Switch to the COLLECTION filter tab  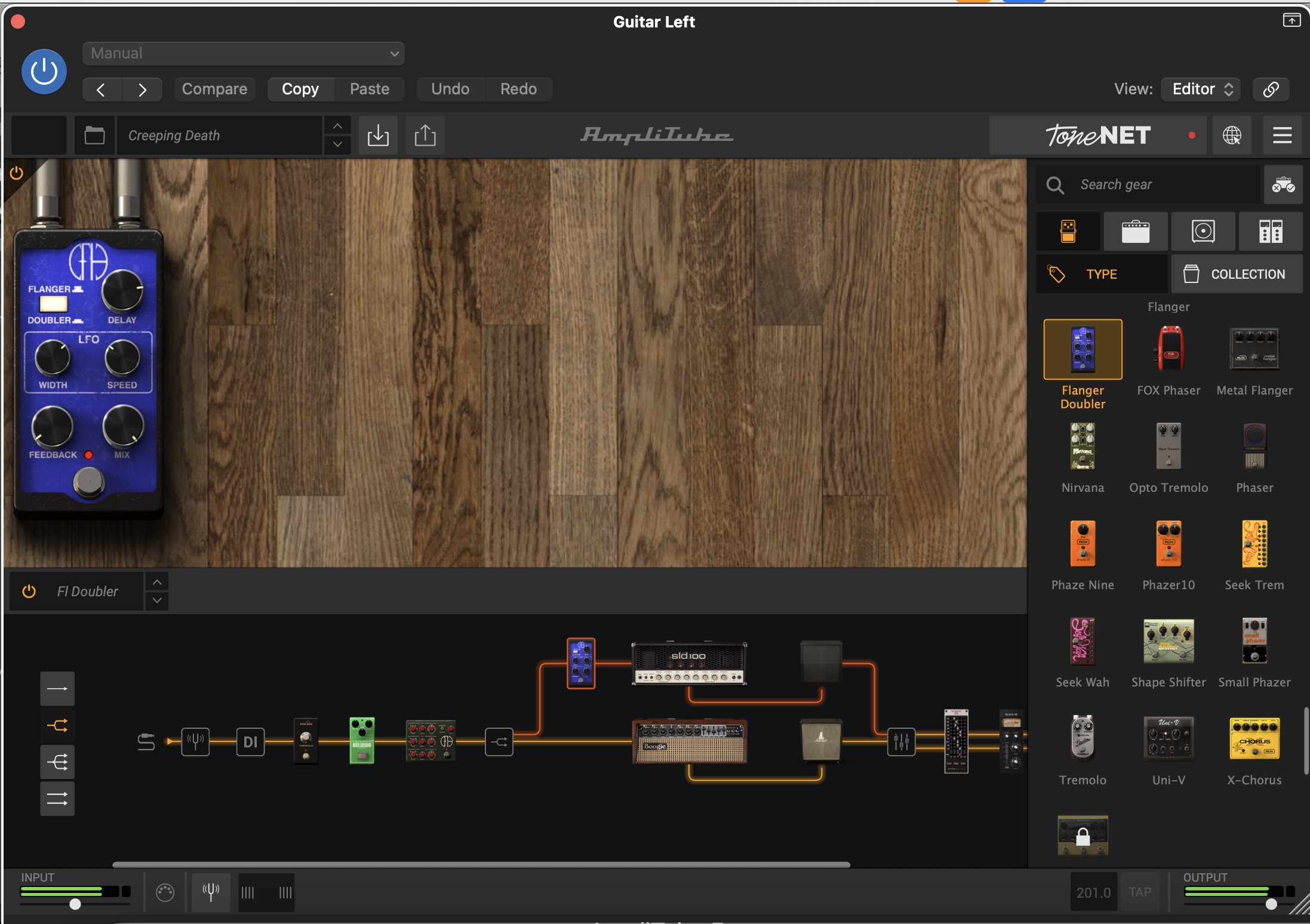(x=1237, y=274)
